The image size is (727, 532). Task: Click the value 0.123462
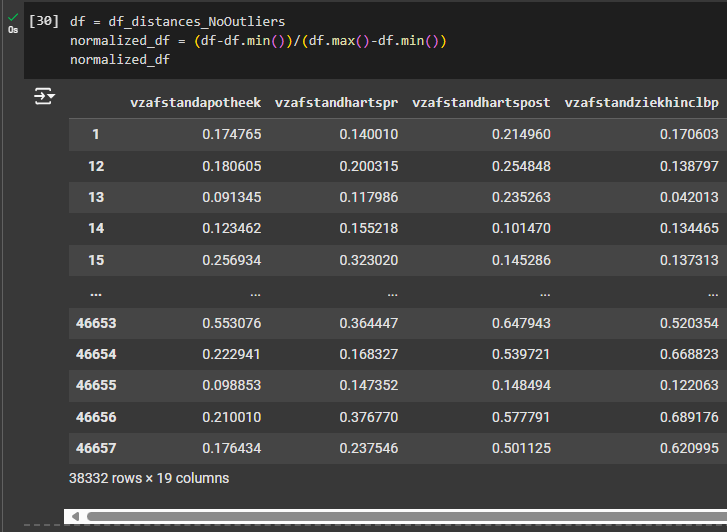(x=232, y=228)
